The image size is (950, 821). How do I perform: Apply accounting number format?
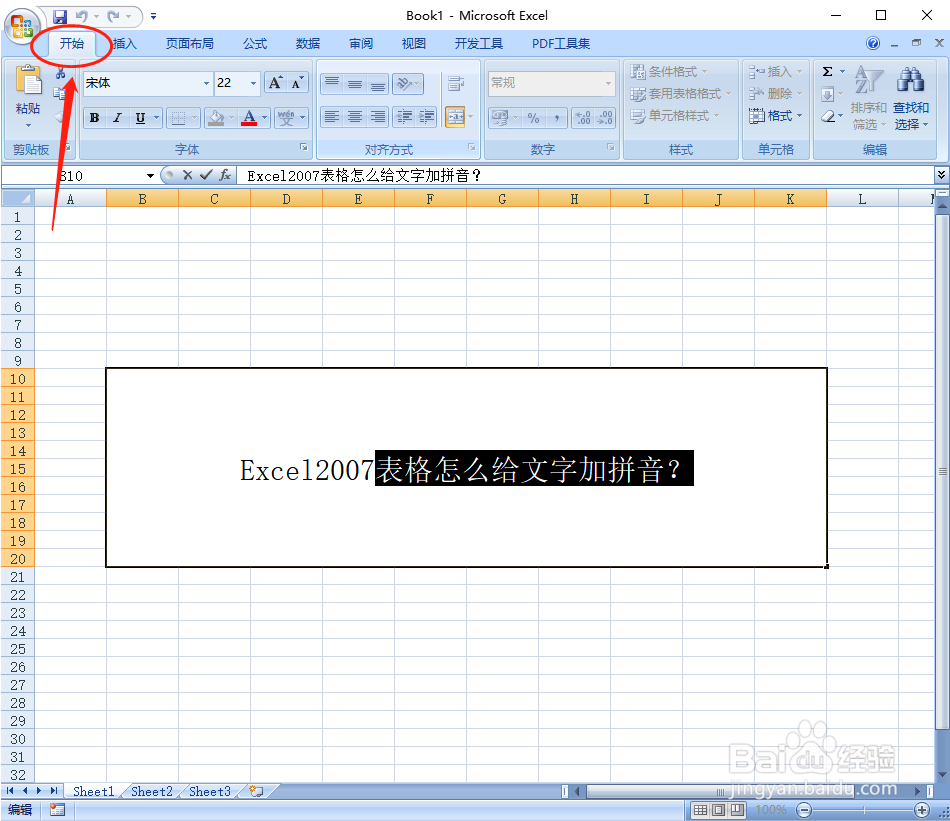500,118
